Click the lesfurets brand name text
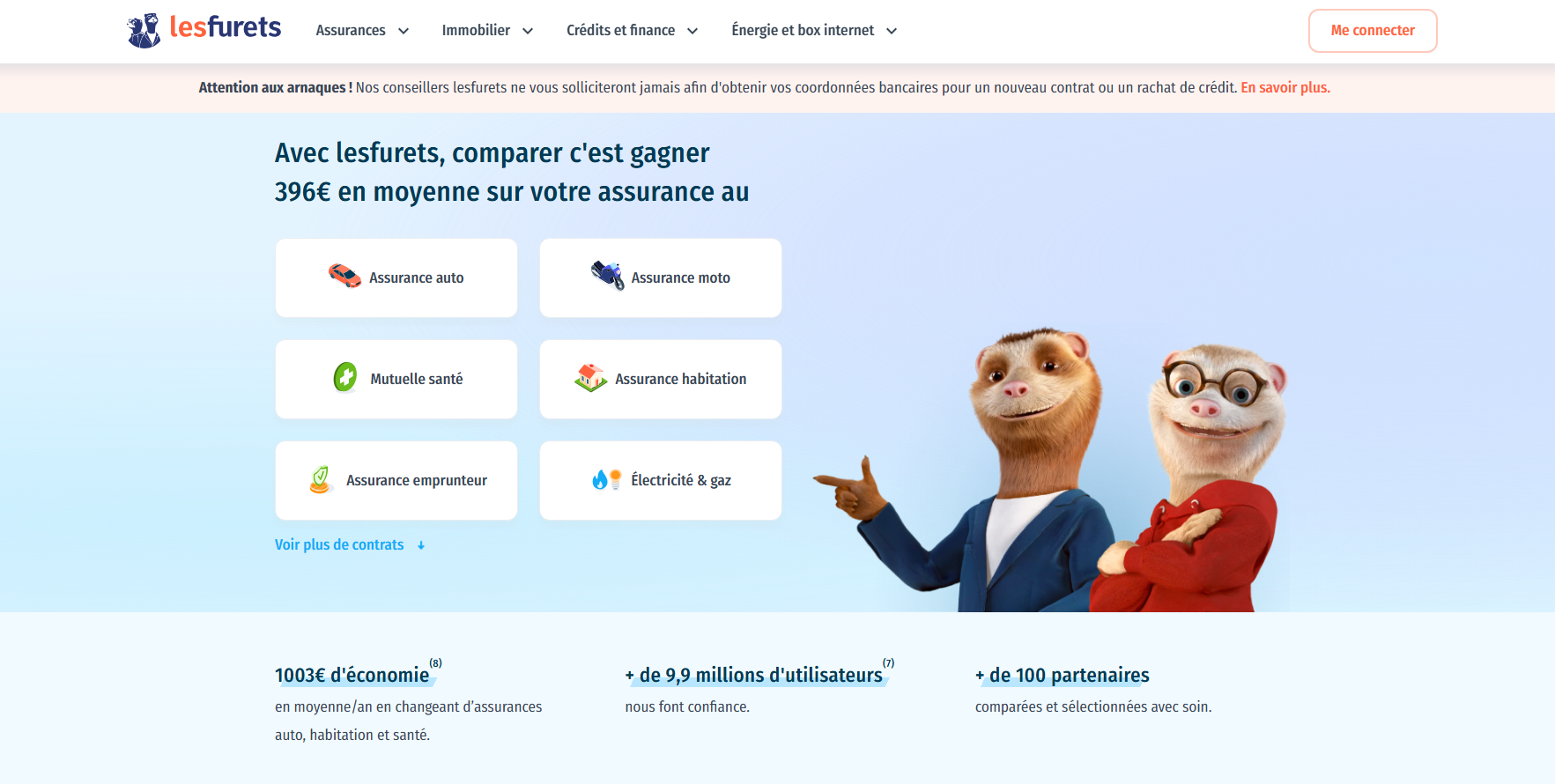 tap(226, 27)
